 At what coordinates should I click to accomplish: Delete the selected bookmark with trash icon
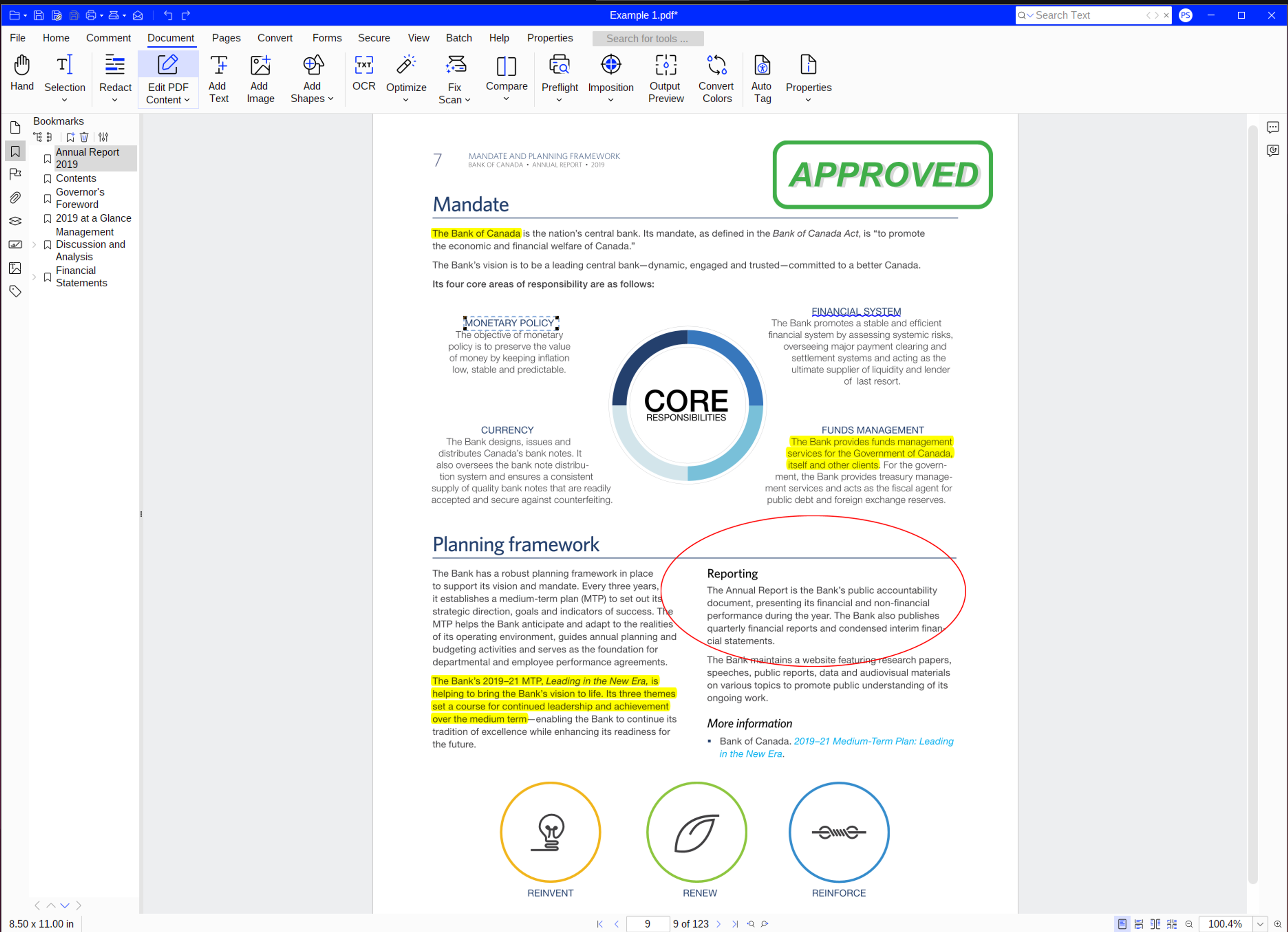pos(84,137)
